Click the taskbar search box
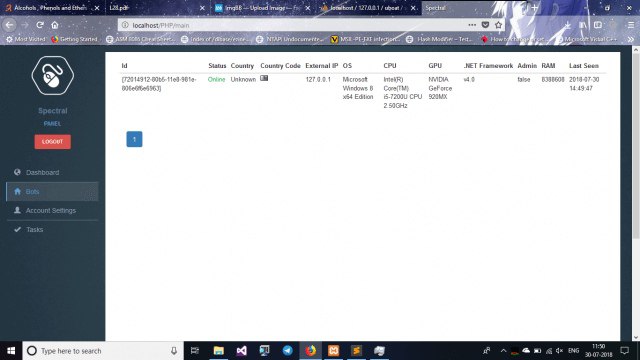Image resolution: width=640 pixels, height=360 pixels. coord(103,351)
